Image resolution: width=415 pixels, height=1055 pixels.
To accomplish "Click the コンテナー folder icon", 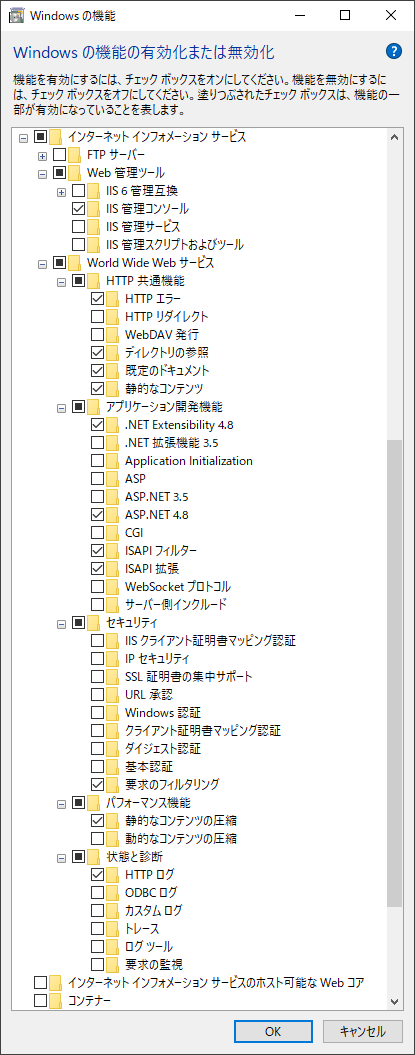I will pyautogui.click(x=56, y=1001).
